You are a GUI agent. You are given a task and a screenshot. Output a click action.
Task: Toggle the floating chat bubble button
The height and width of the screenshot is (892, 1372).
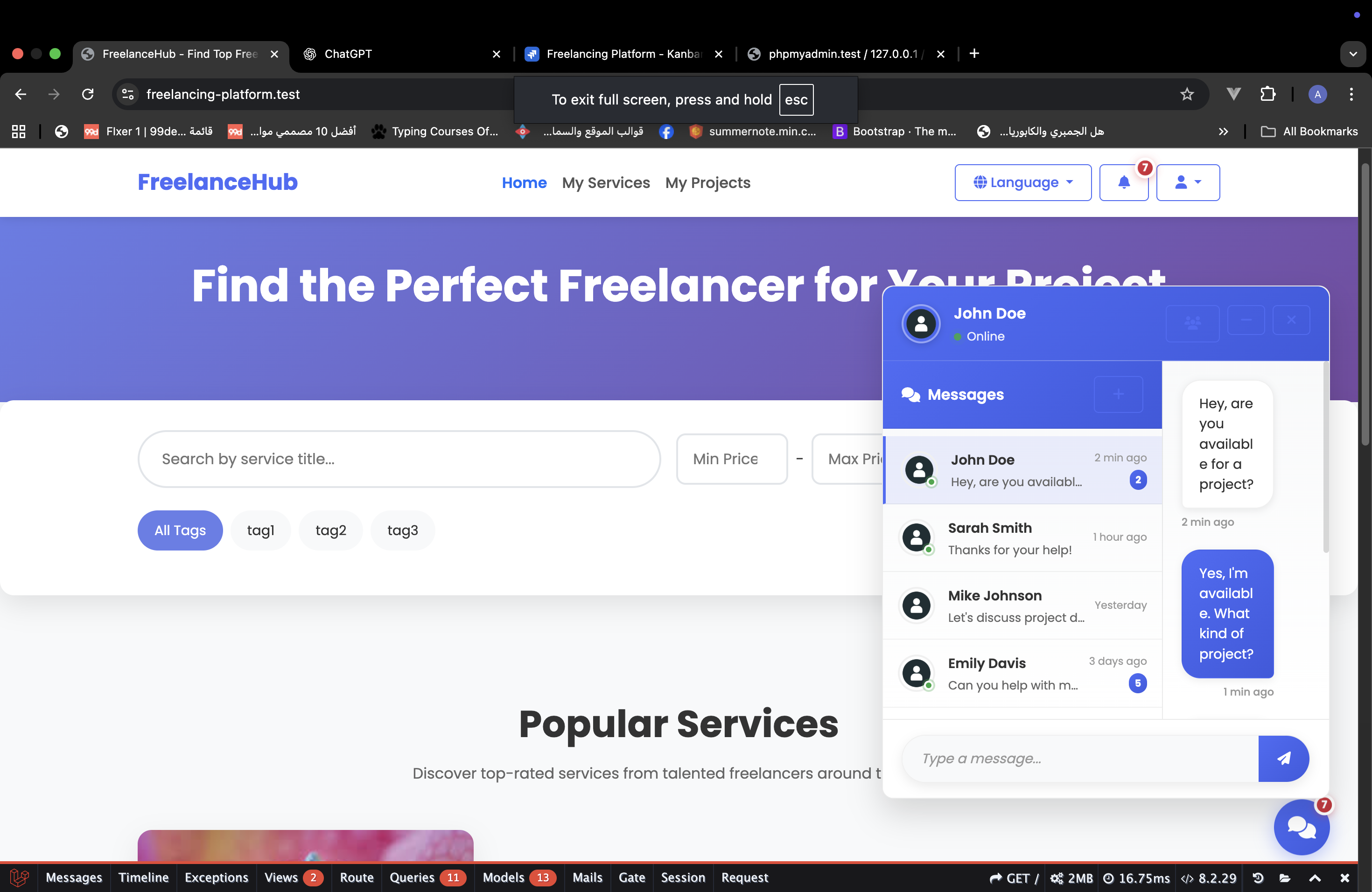1301,828
